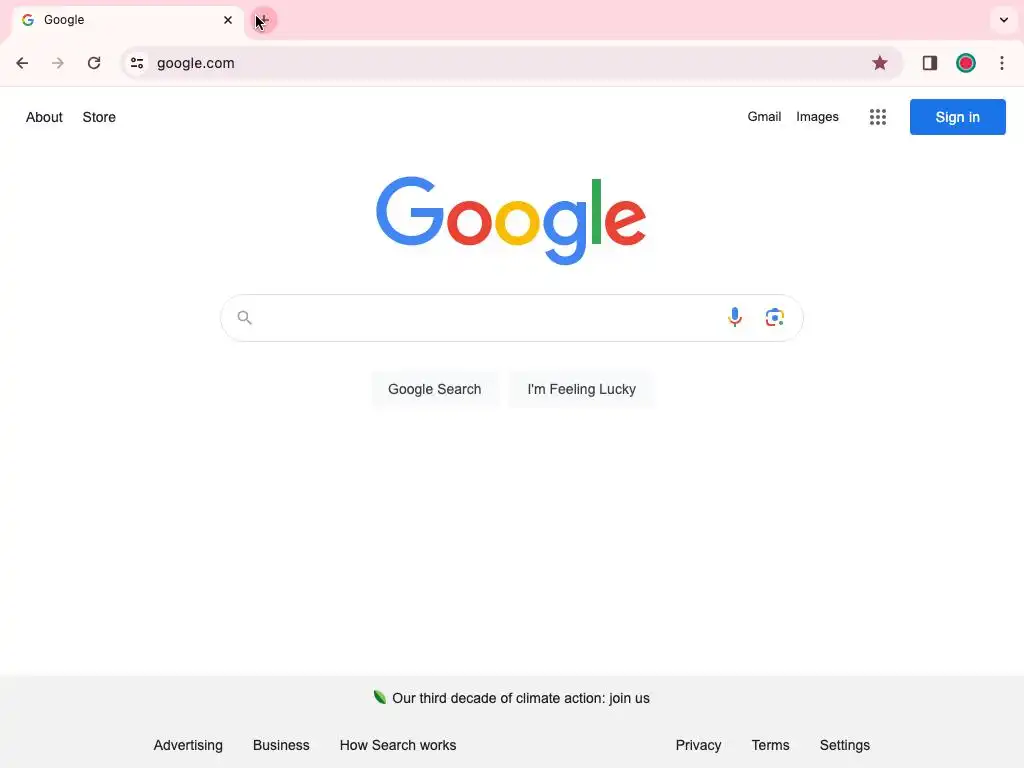The width and height of the screenshot is (1024, 768).
Task: Click the Google Search button
Action: [x=435, y=389]
